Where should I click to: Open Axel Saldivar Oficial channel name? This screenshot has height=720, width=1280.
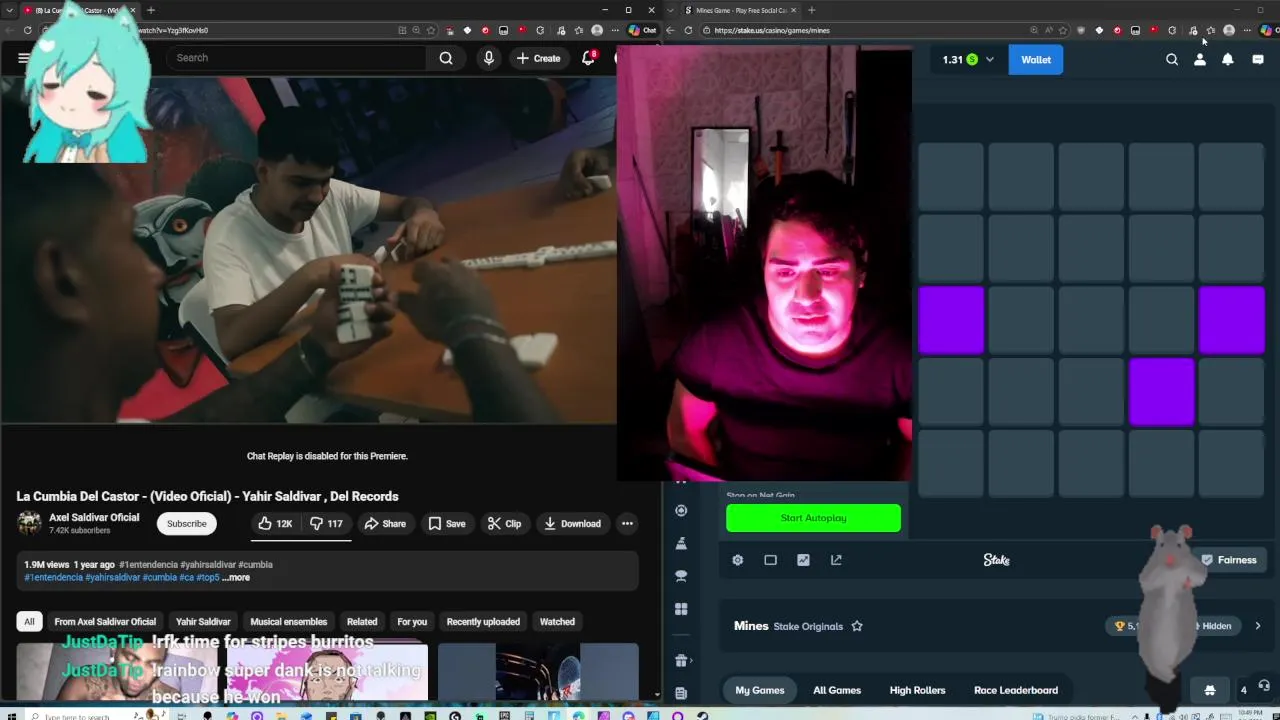[x=94, y=517]
